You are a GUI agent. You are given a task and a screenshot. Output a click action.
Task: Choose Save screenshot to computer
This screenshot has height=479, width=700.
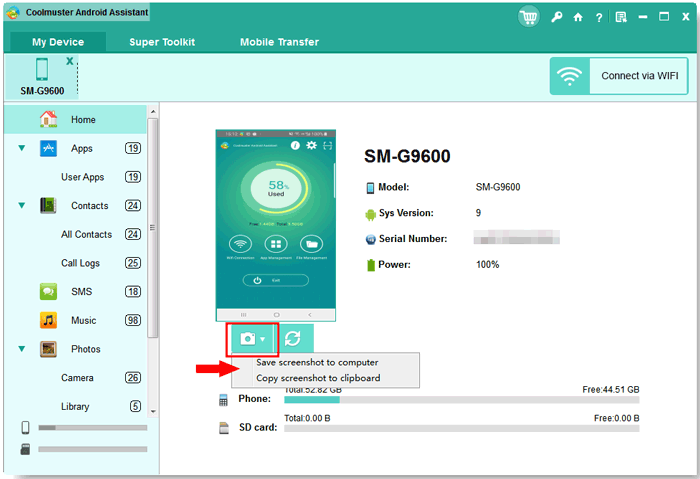317,362
